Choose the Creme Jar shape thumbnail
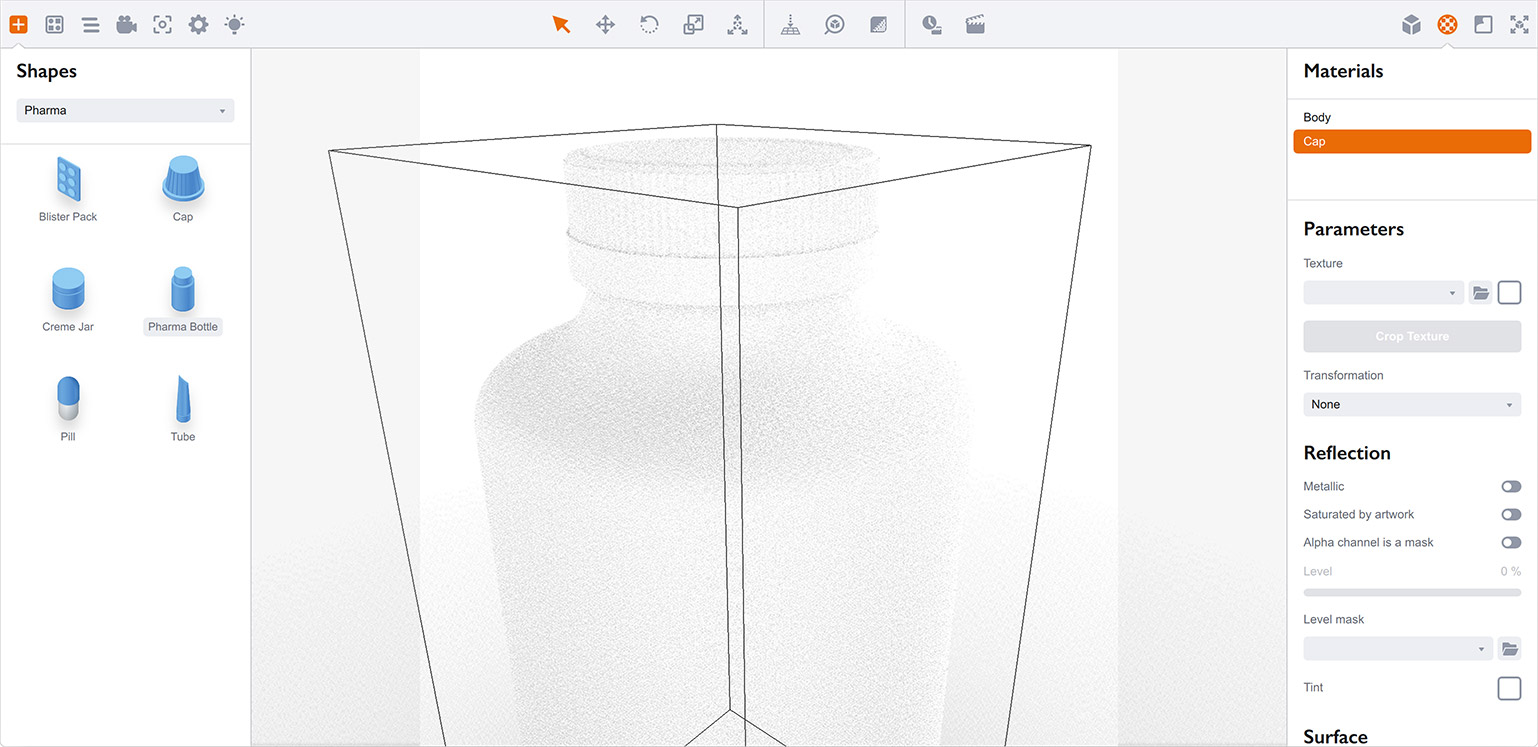The width and height of the screenshot is (1538, 747). [x=68, y=292]
